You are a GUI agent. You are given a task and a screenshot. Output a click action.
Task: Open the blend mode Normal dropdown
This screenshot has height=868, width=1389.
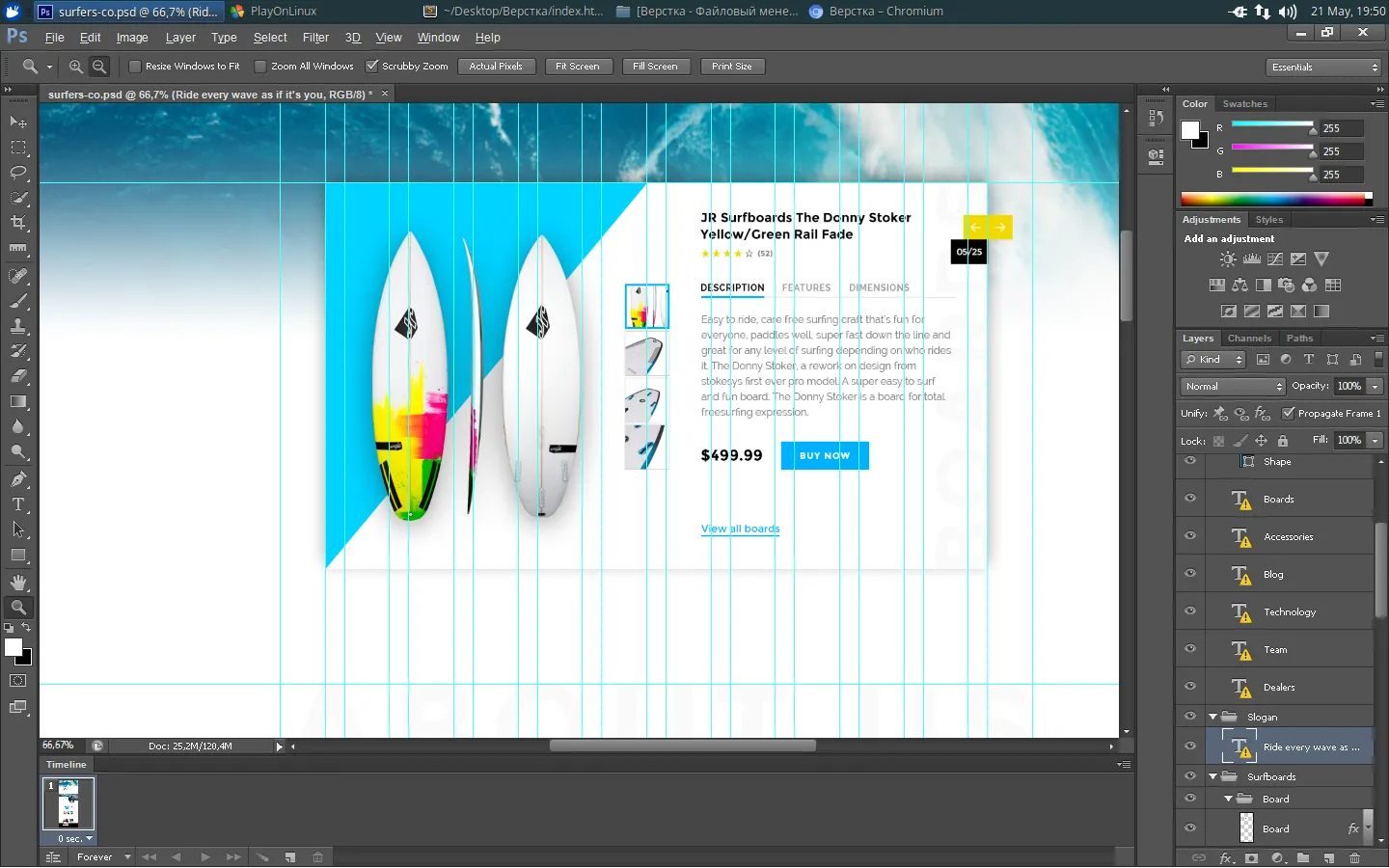pos(1234,386)
